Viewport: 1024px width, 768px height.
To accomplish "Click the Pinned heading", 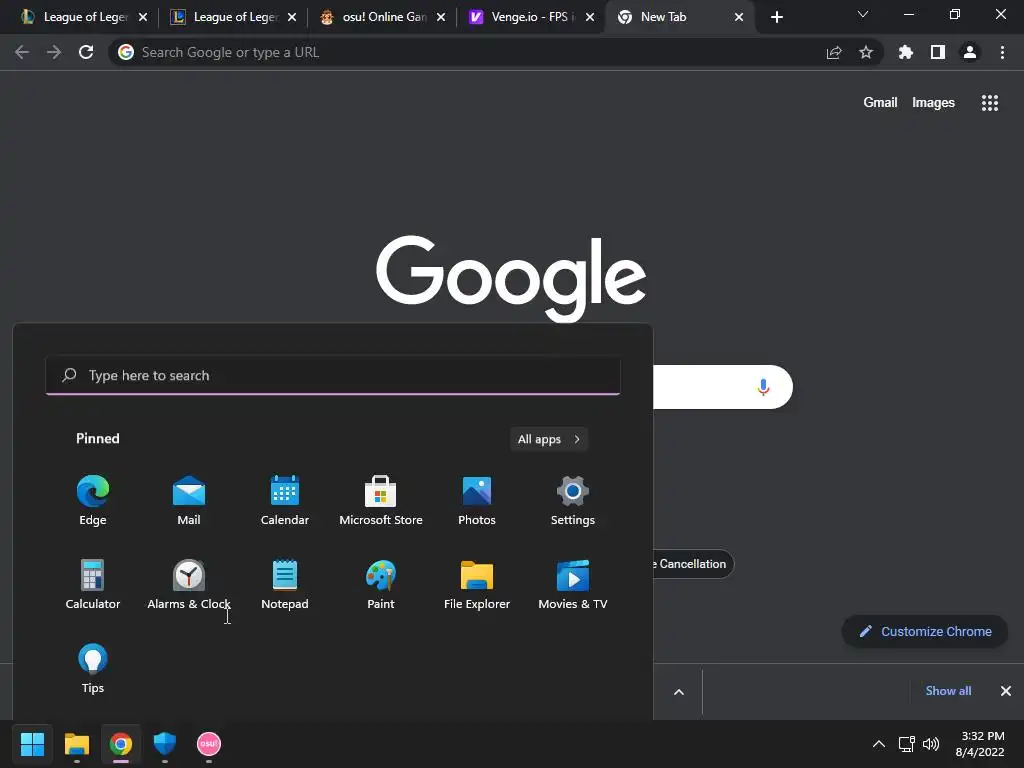I will coord(98,439).
